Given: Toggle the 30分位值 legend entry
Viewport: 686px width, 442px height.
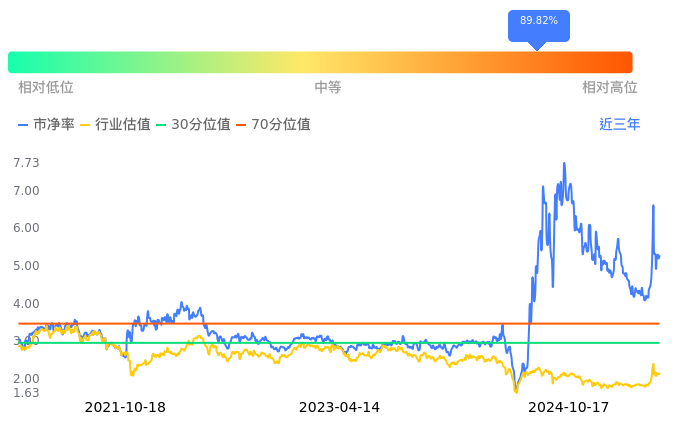Looking at the screenshot, I should click(192, 125).
